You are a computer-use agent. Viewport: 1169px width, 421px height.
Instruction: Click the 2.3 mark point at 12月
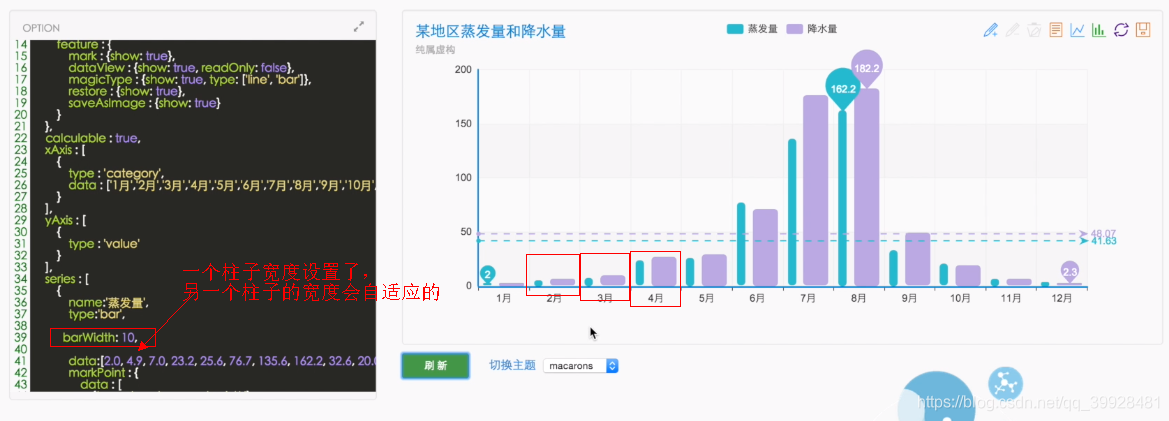coord(1070,272)
